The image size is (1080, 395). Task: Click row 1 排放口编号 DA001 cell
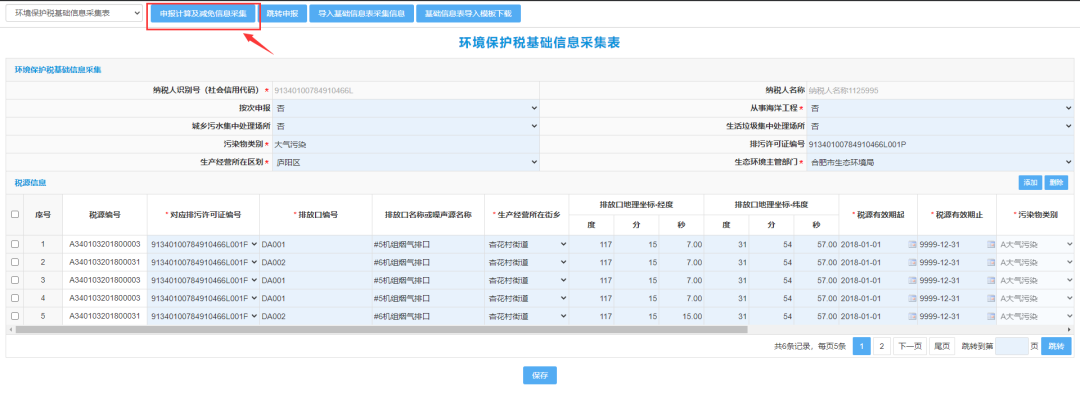tap(316, 245)
